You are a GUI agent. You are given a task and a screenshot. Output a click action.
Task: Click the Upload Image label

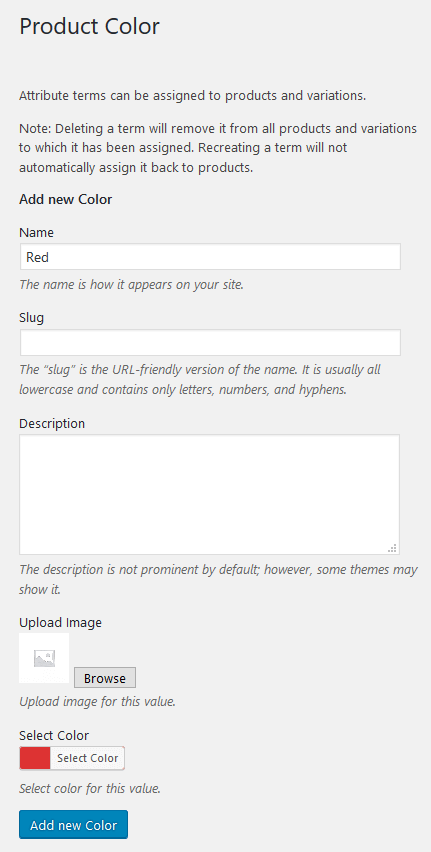tap(60, 622)
